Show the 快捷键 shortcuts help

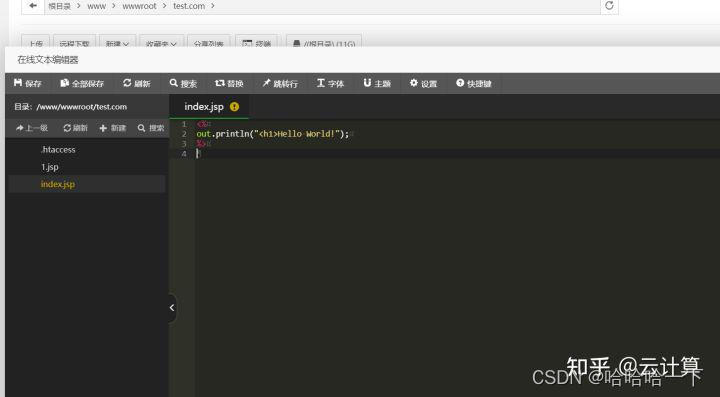(473, 83)
